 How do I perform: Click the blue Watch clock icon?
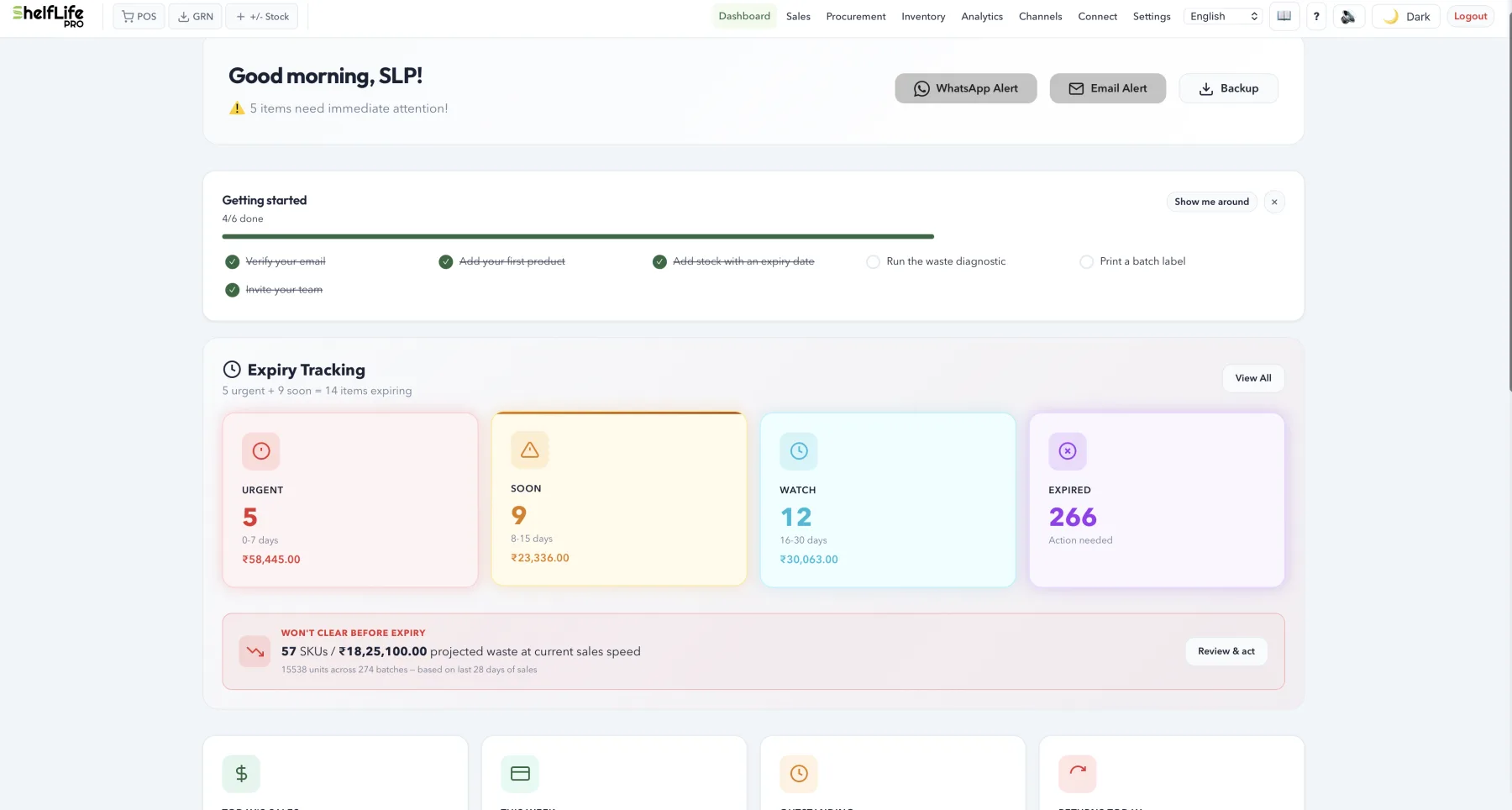[799, 451]
